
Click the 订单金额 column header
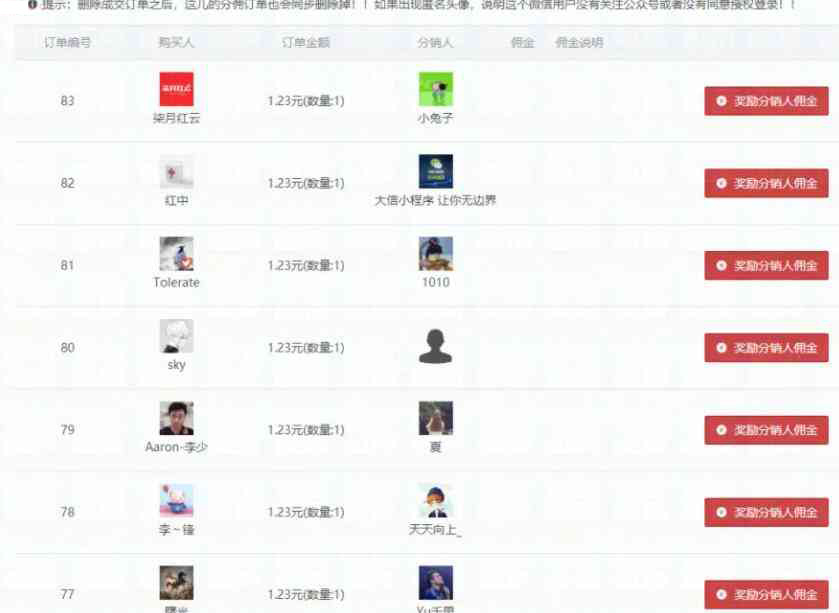point(306,42)
